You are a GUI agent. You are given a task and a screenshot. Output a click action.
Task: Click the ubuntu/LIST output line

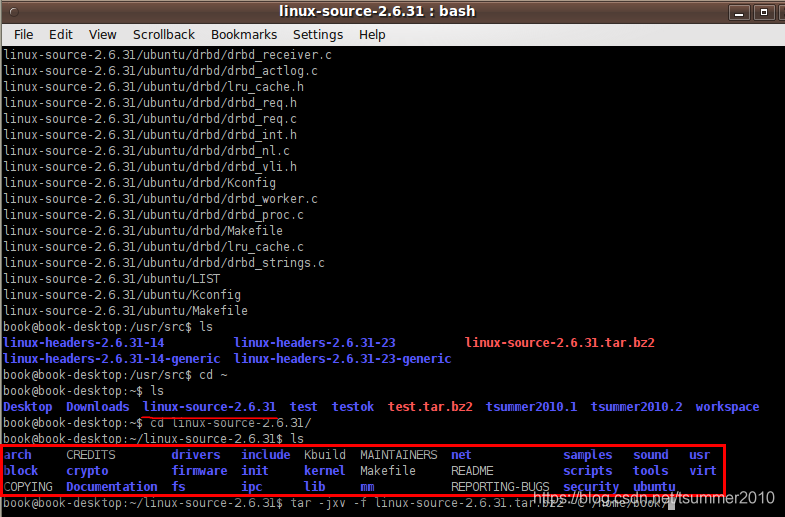click(112, 279)
